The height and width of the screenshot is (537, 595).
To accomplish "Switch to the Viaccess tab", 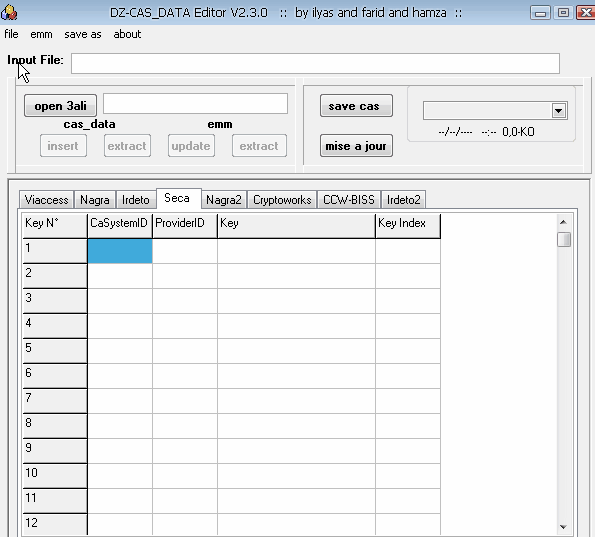I will (46, 200).
